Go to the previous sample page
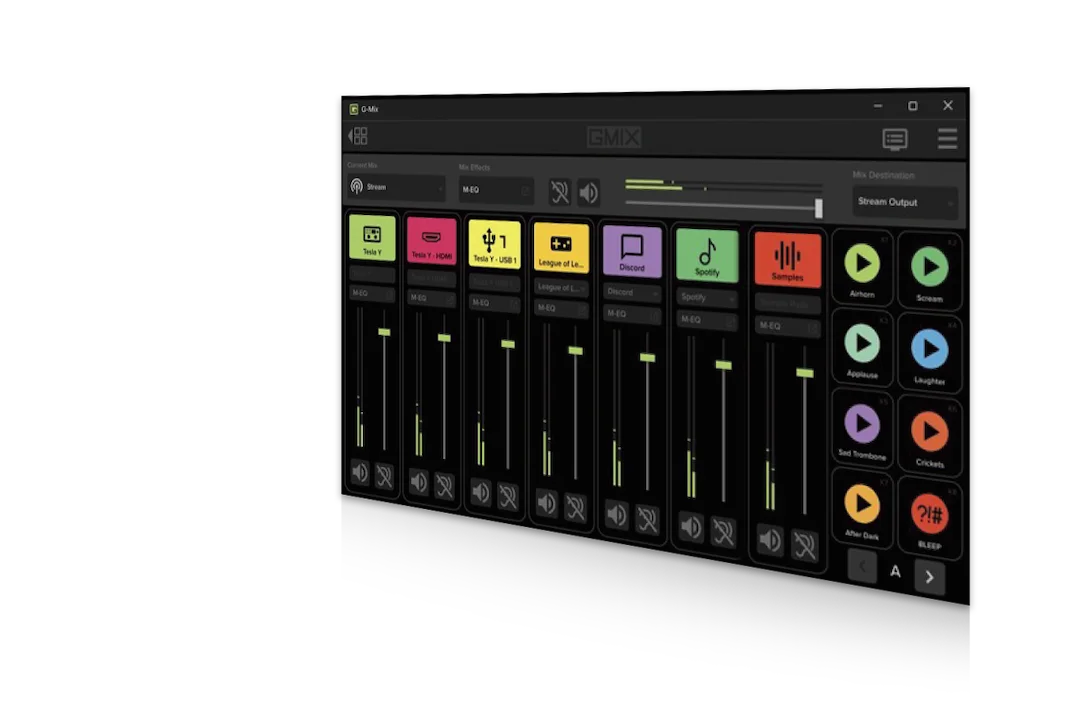 862,567
